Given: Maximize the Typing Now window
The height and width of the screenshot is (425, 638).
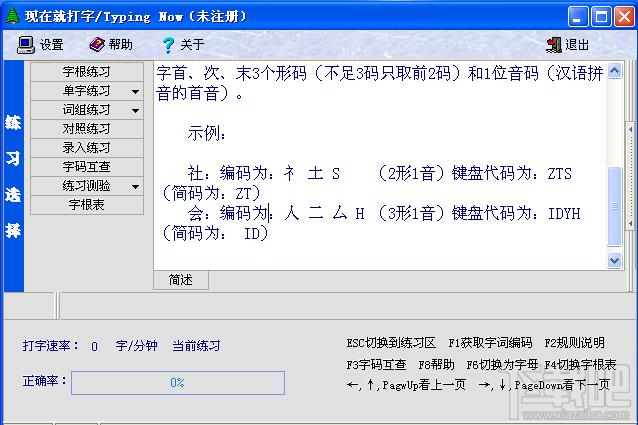Looking at the screenshot, I should [601, 17].
